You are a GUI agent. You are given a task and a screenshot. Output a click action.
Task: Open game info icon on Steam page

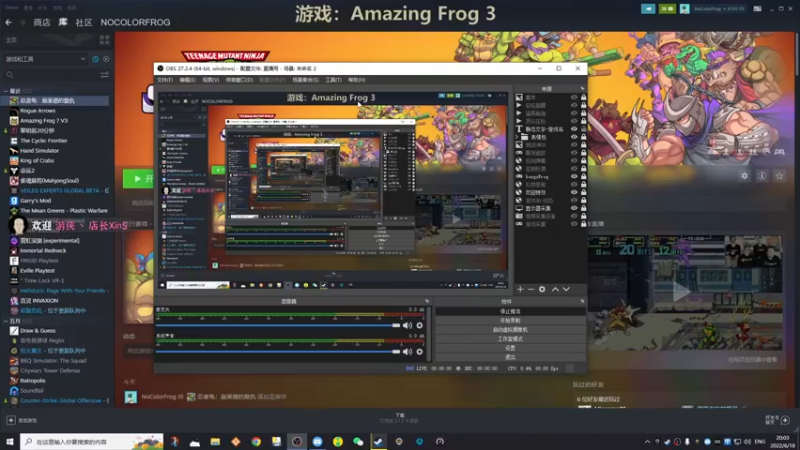[x=762, y=176]
